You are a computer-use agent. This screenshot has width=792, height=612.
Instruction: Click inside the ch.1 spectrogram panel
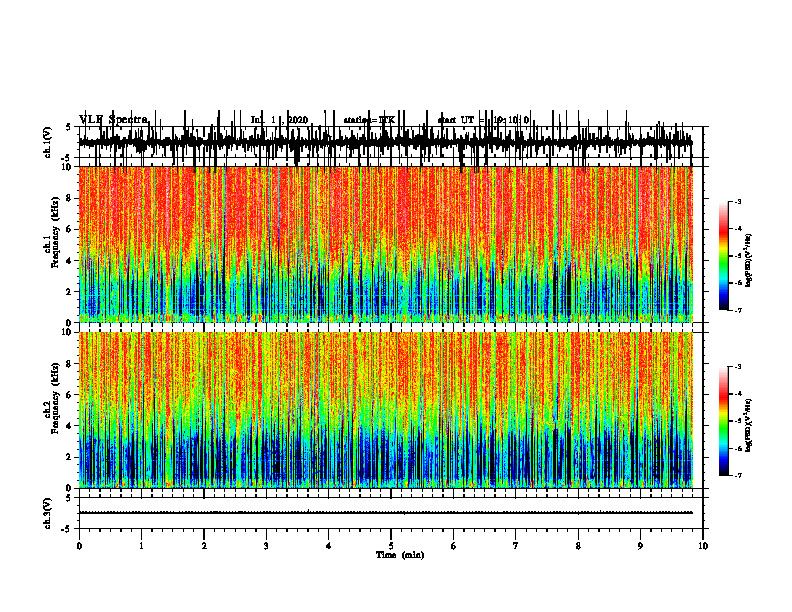click(x=386, y=244)
